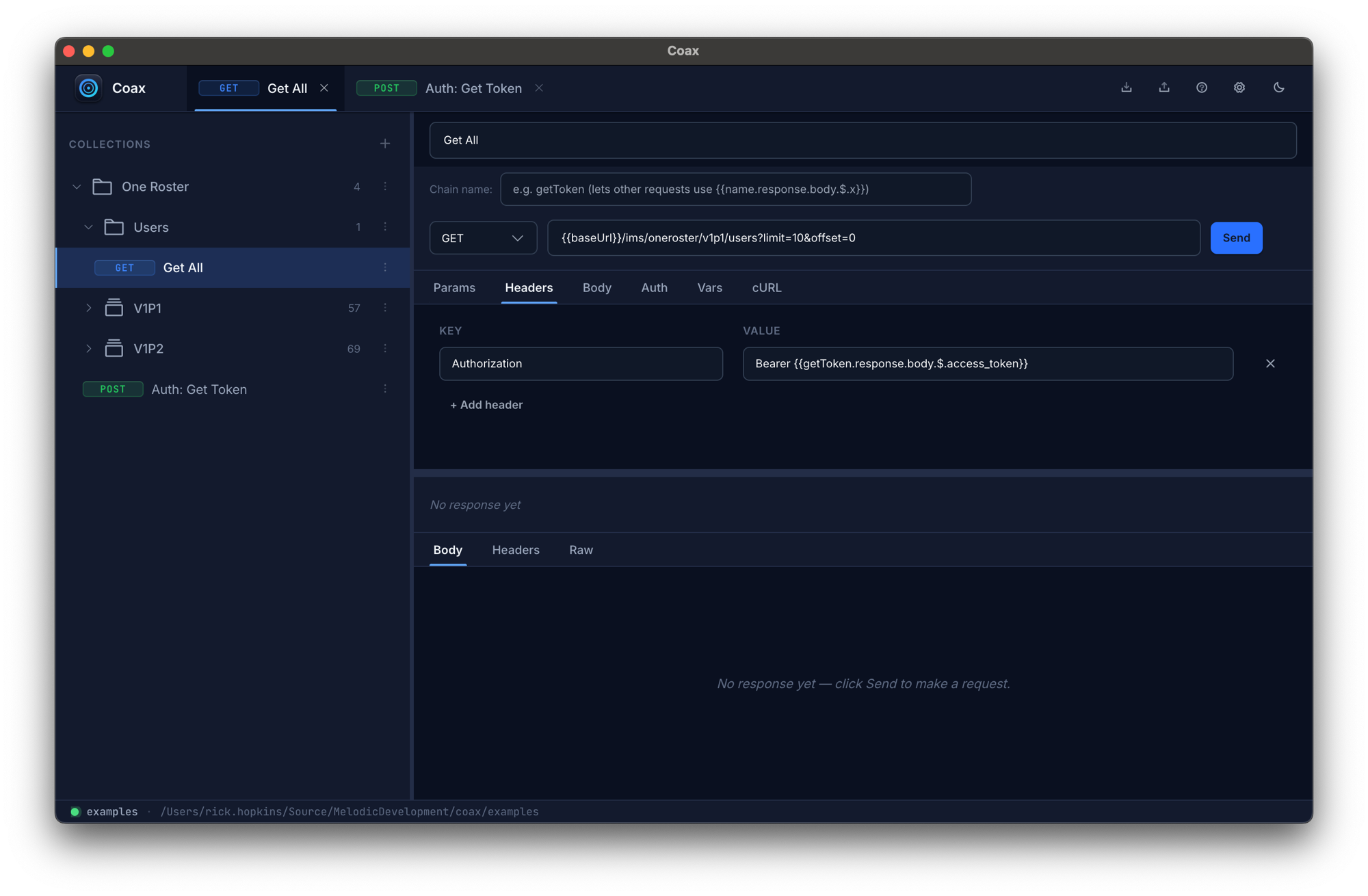Toggle dark mode moon icon
Screen dimensions: 1368x896
(1279, 88)
